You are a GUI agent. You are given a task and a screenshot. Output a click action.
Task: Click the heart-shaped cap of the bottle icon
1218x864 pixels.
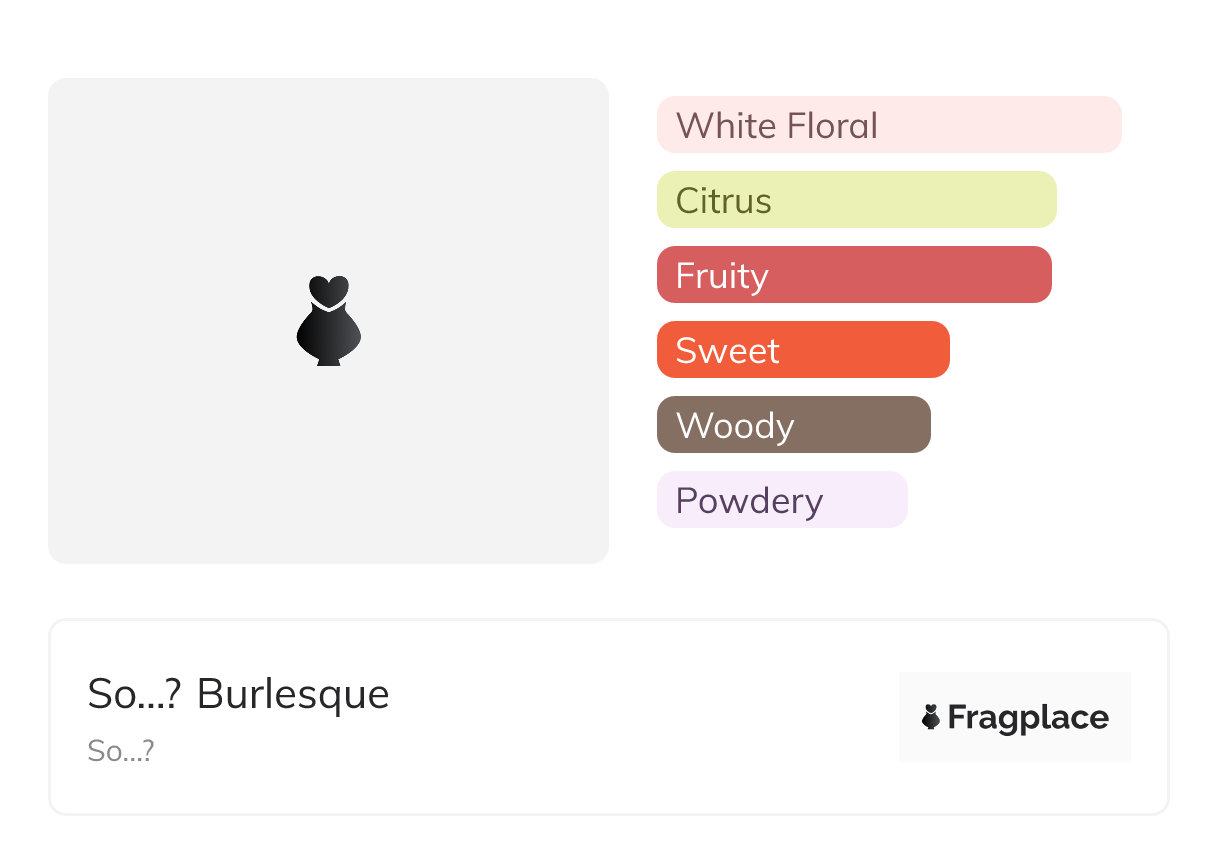(328, 290)
